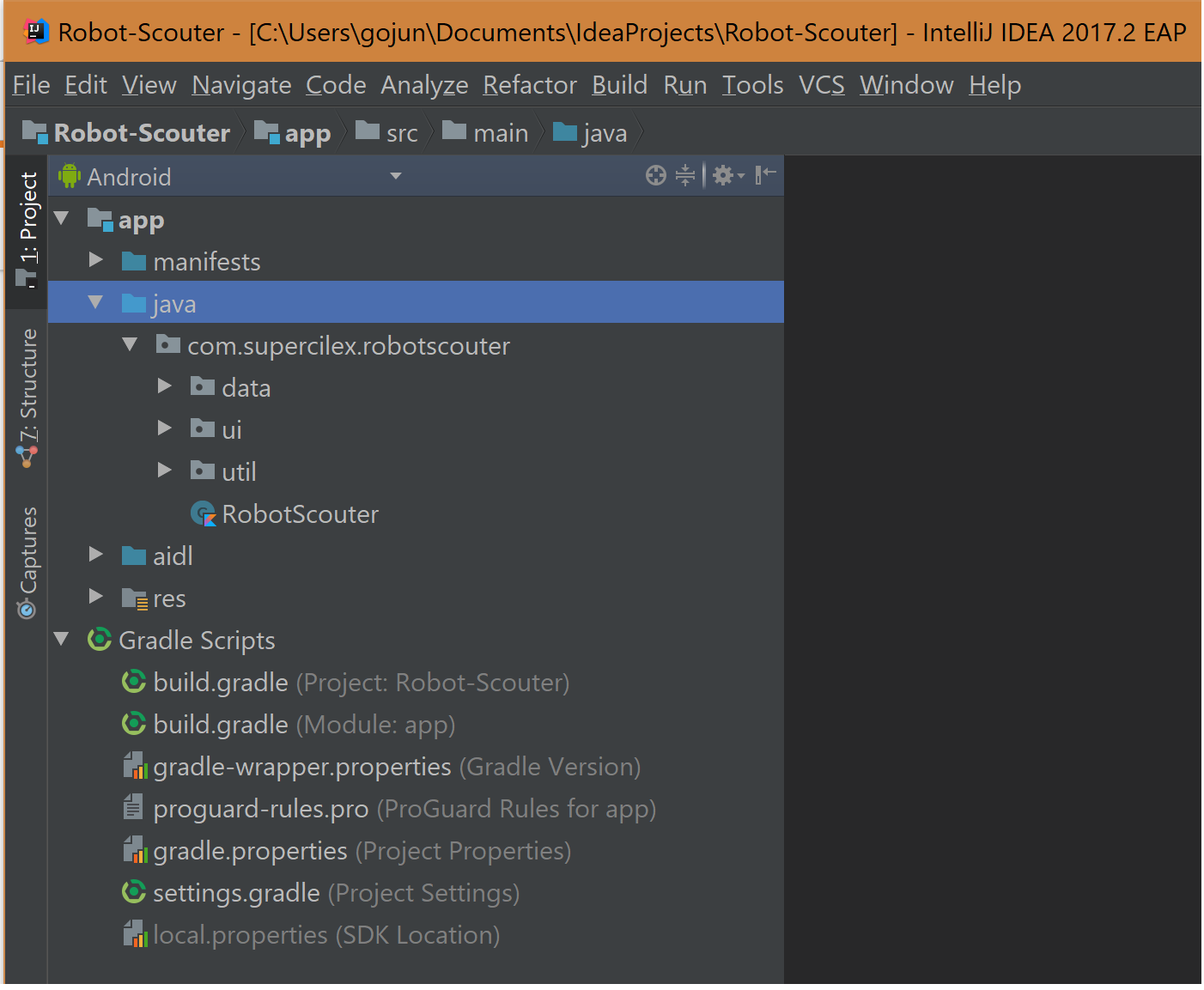Image resolution: width=1204 pixels, height=990 pixels.
Task: Open the File menu
Action: tap(31, 85)
